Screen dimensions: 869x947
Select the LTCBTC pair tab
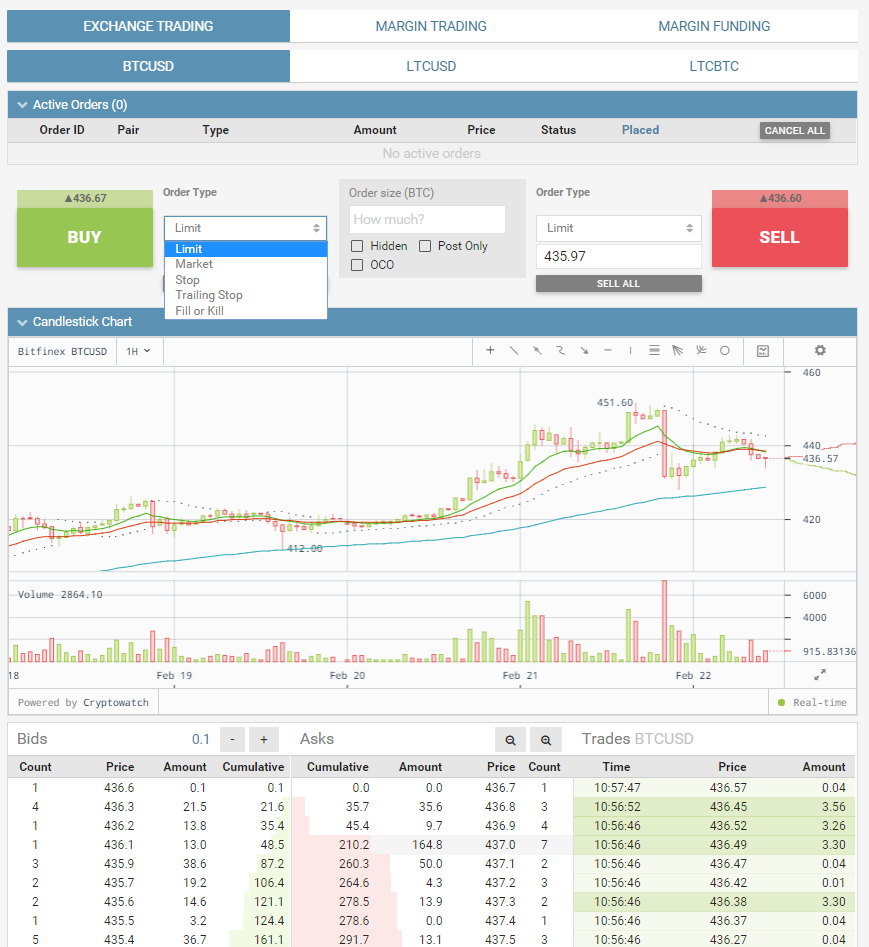714,66
